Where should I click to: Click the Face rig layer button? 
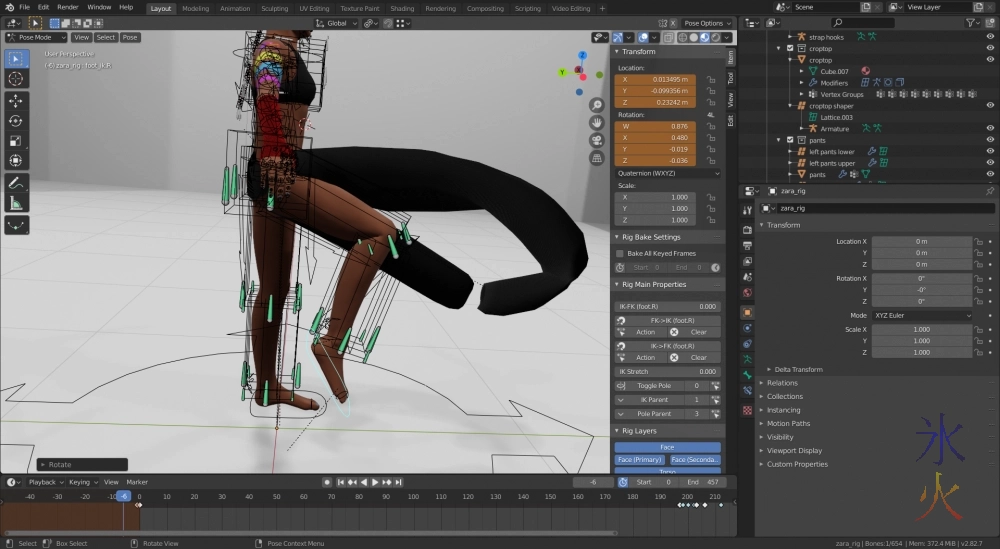click(667, 447)
